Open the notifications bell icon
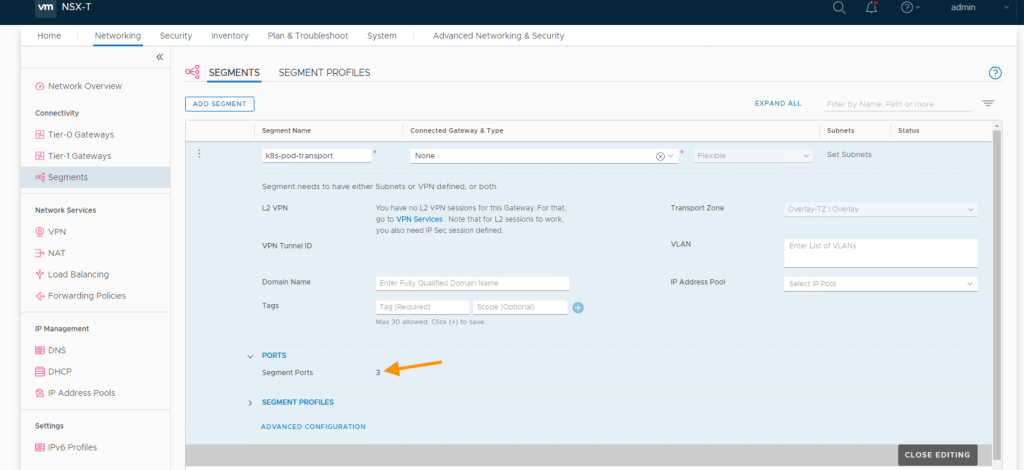Viewport: 1024px width, 470px height. pyautogui.click(x=871, y=8)
